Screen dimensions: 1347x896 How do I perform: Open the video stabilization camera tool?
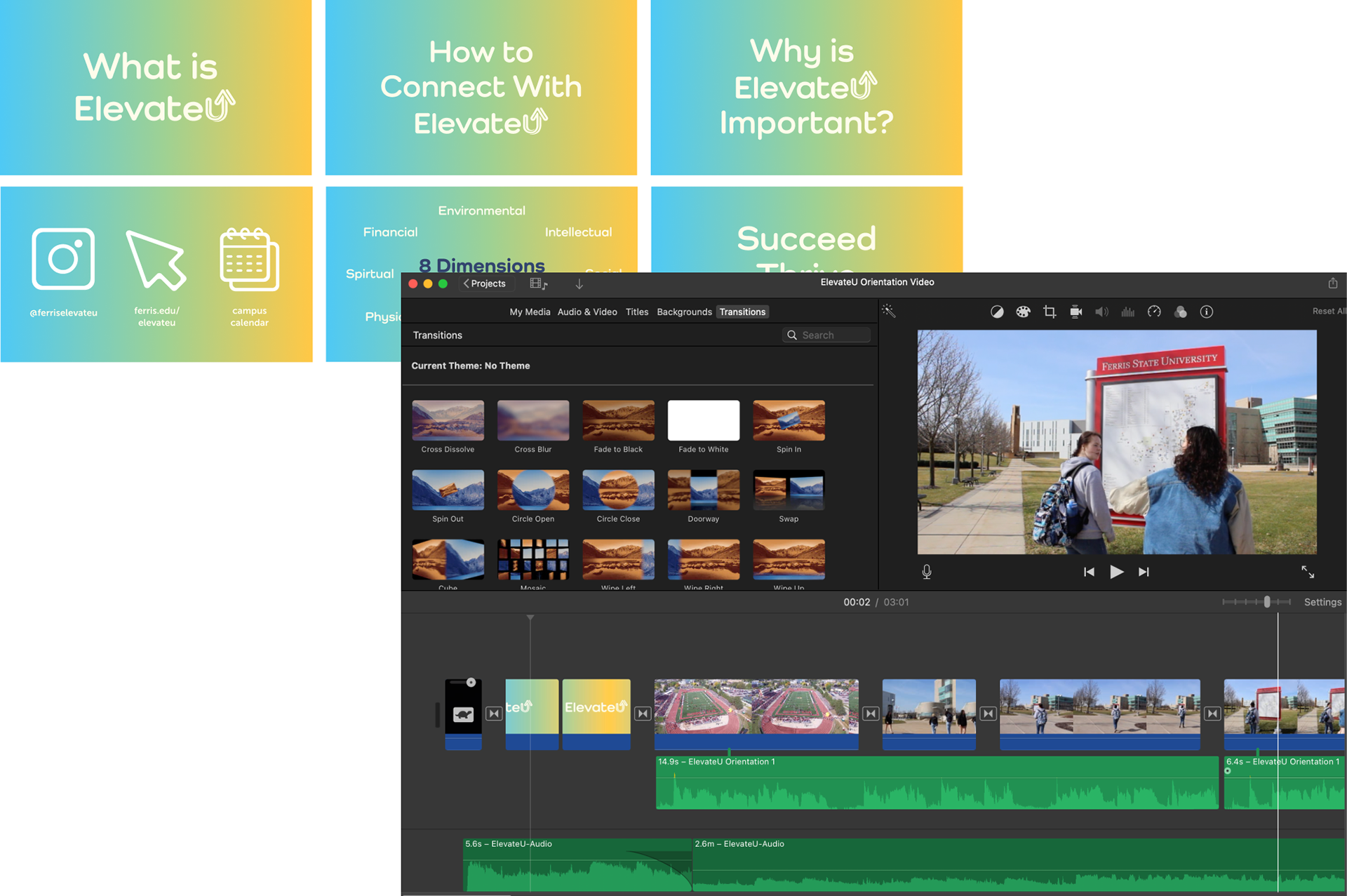(x=1075, y=312)
